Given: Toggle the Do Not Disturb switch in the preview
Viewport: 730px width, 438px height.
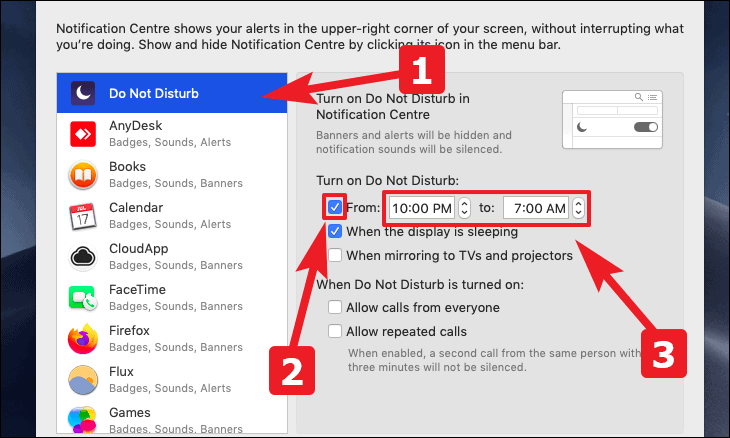Looking at the screenshot, I should 646,127.
